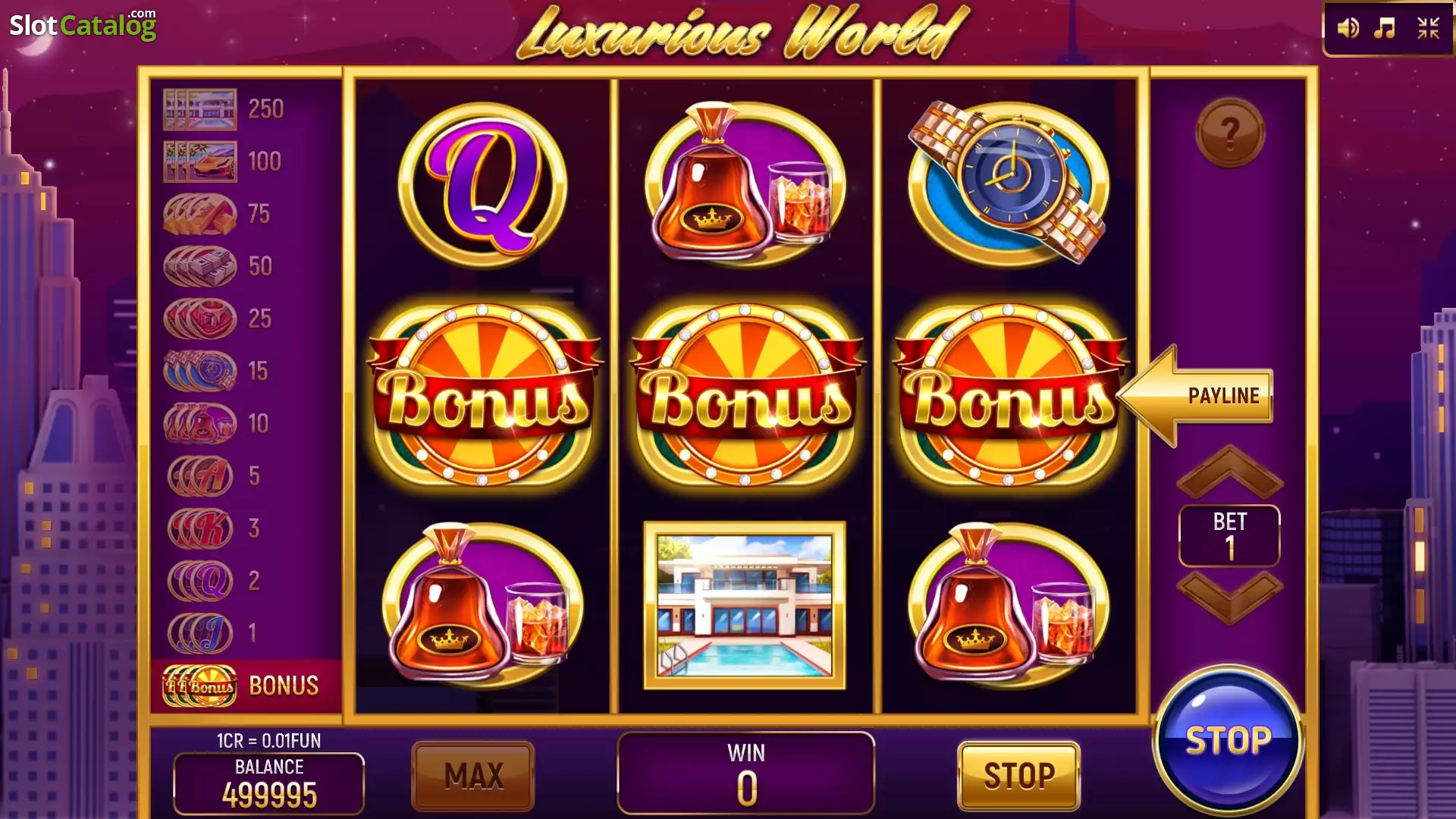This screenshot has height=819, width=1456.
Task: Mute the sound speaker icon
Action: tap(1348, 29)
